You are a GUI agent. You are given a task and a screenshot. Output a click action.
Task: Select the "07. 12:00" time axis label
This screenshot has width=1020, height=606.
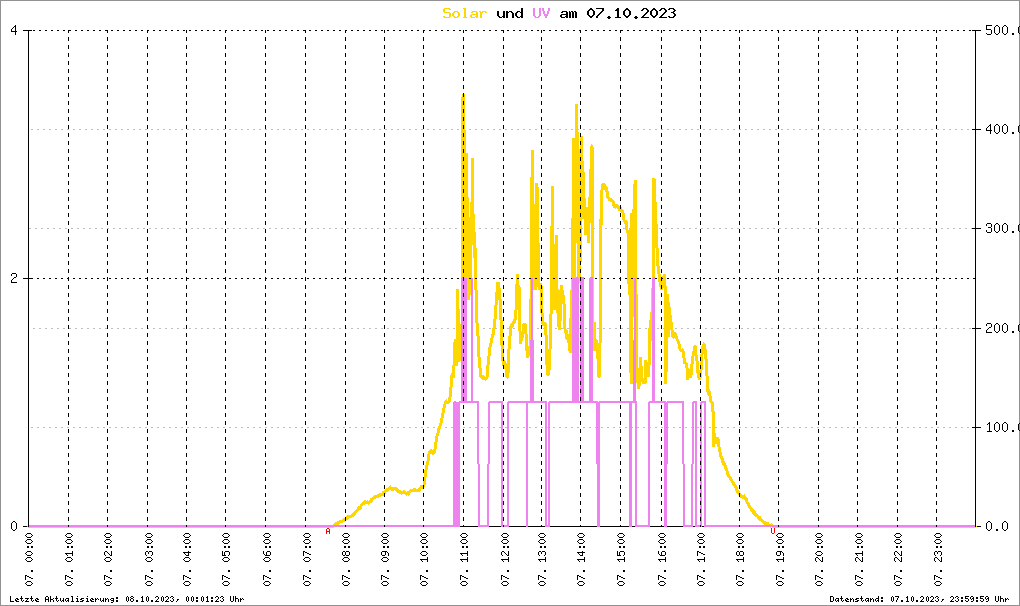click(x=504, y=562)
